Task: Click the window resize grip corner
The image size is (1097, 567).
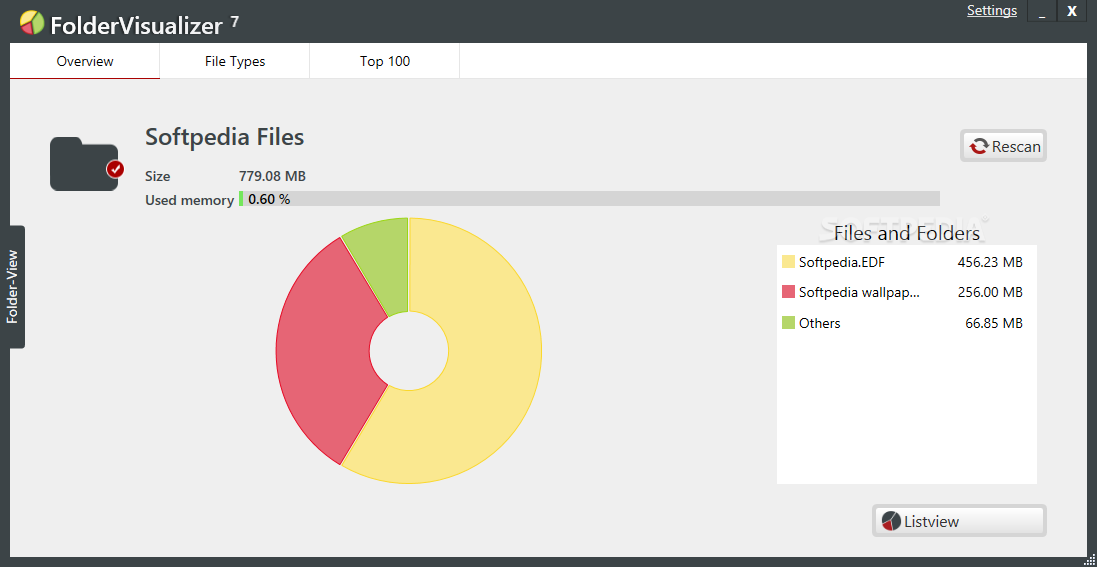Action: click(x=1089, y=559)
